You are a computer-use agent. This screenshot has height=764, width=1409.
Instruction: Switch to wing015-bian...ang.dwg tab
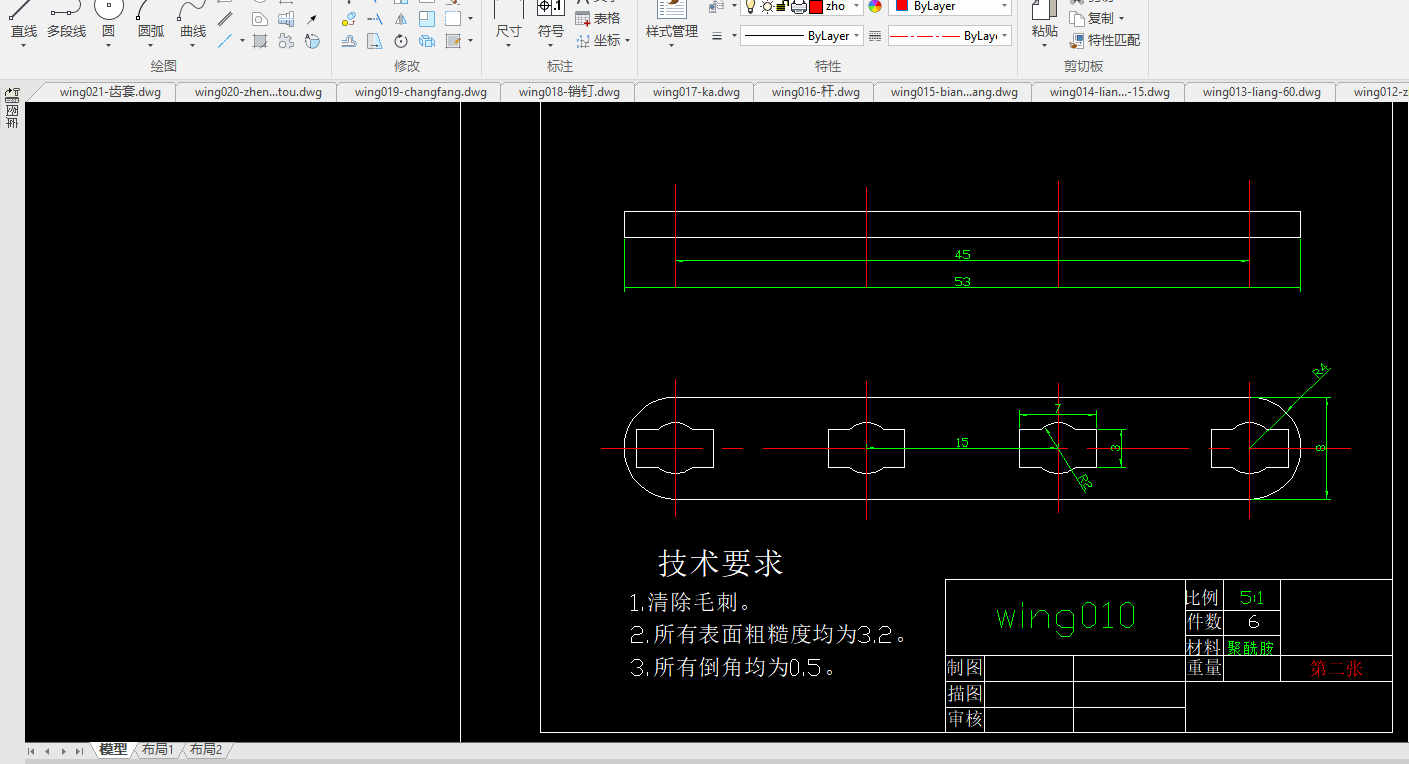pyautogui.click(x=954, y=92)
